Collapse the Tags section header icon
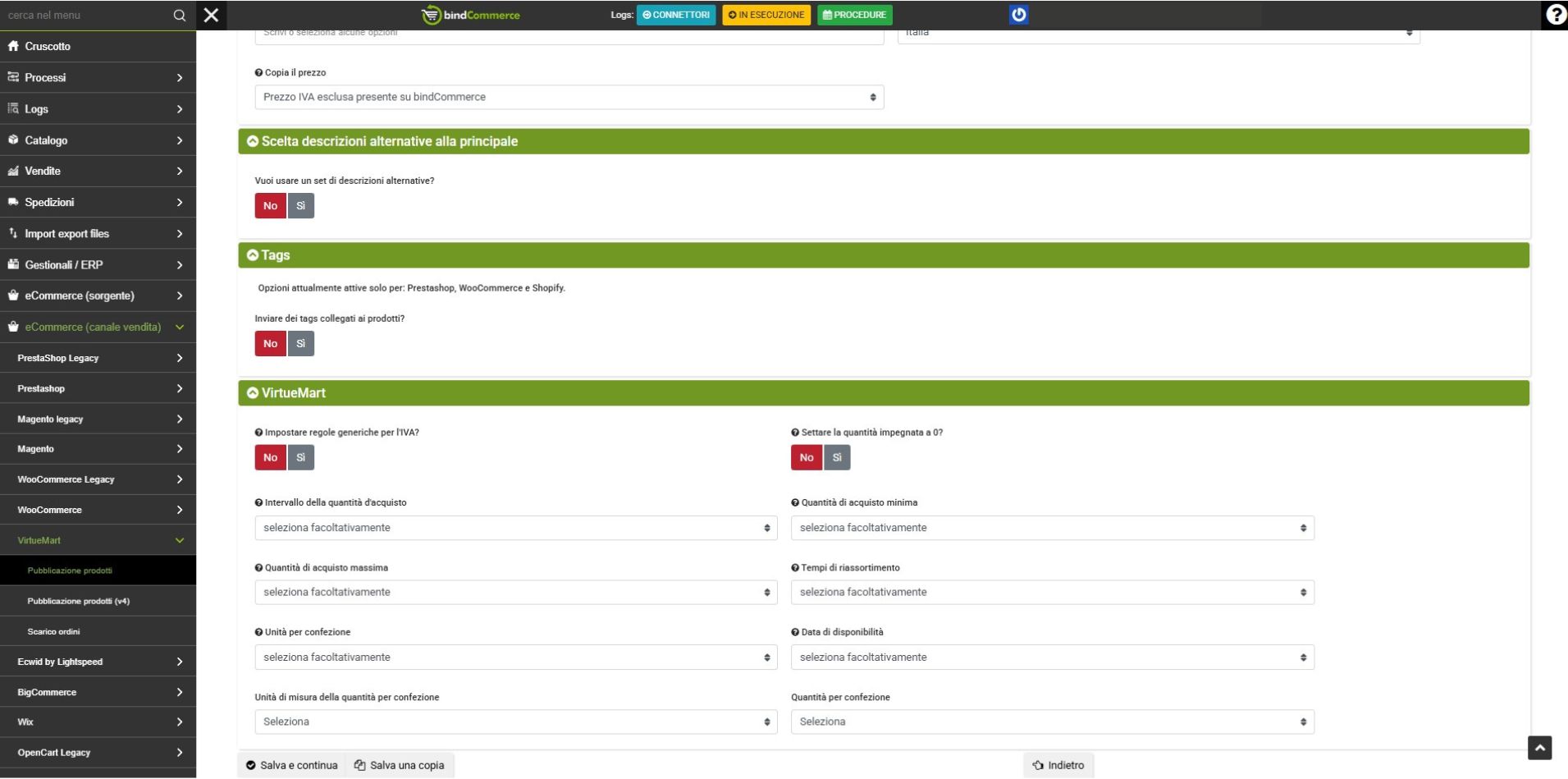Viewport: 1568px width, 779px height. (253, 255)
